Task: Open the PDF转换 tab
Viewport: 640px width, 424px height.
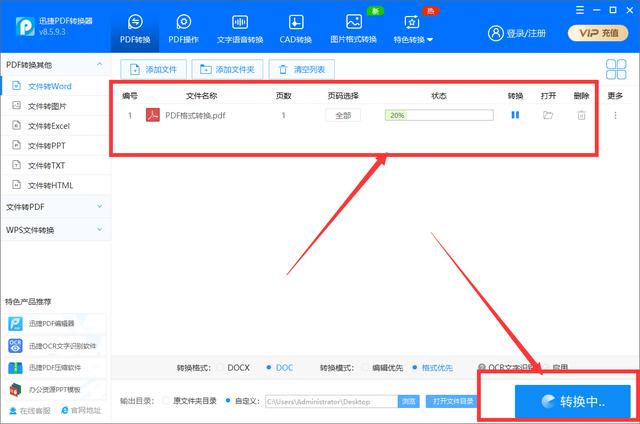Action: click(135, 29)
